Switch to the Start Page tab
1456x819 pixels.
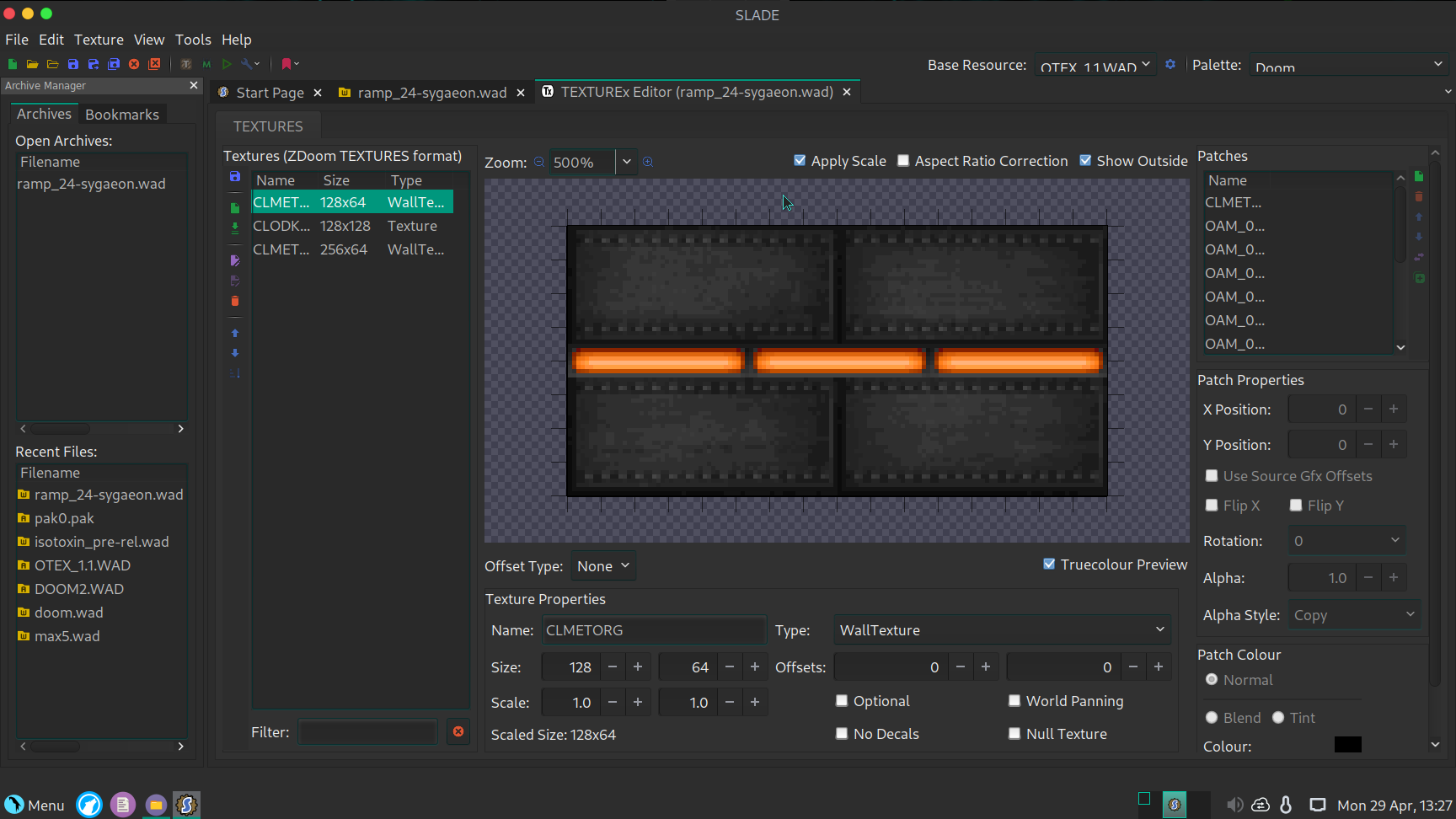coord(270,93)
